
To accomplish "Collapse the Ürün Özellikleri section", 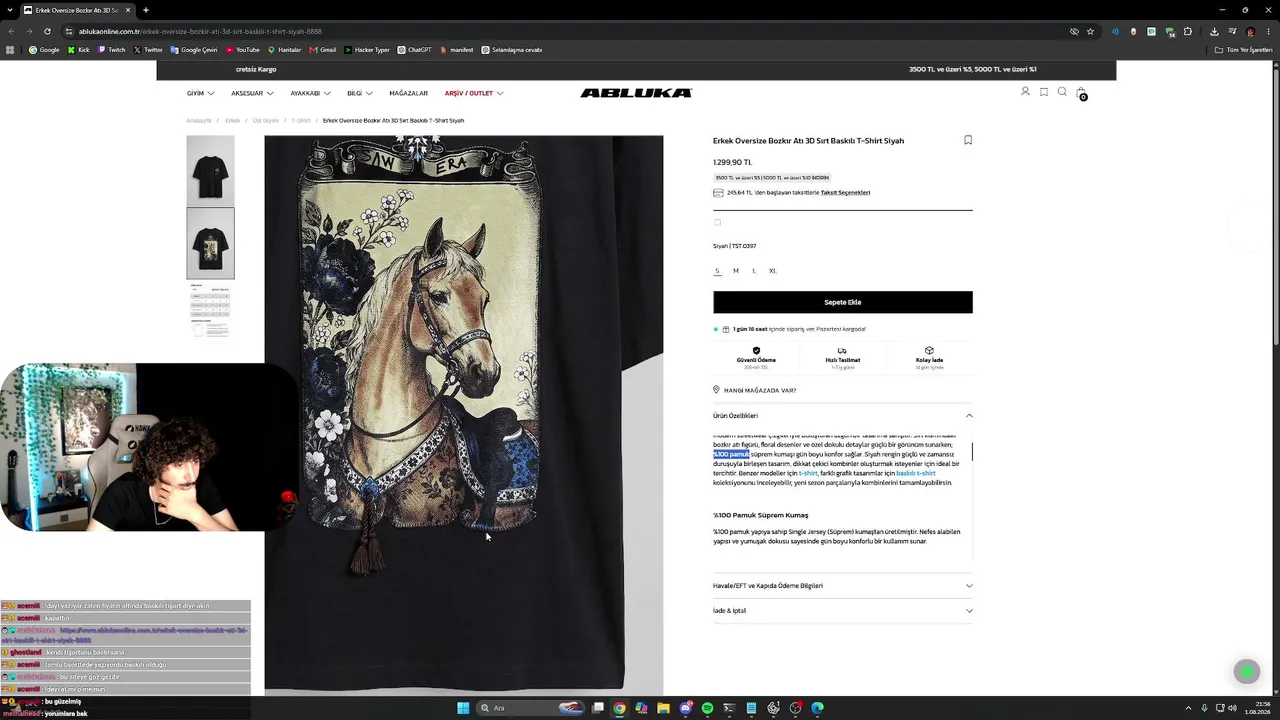I will (x=842, y=415).
